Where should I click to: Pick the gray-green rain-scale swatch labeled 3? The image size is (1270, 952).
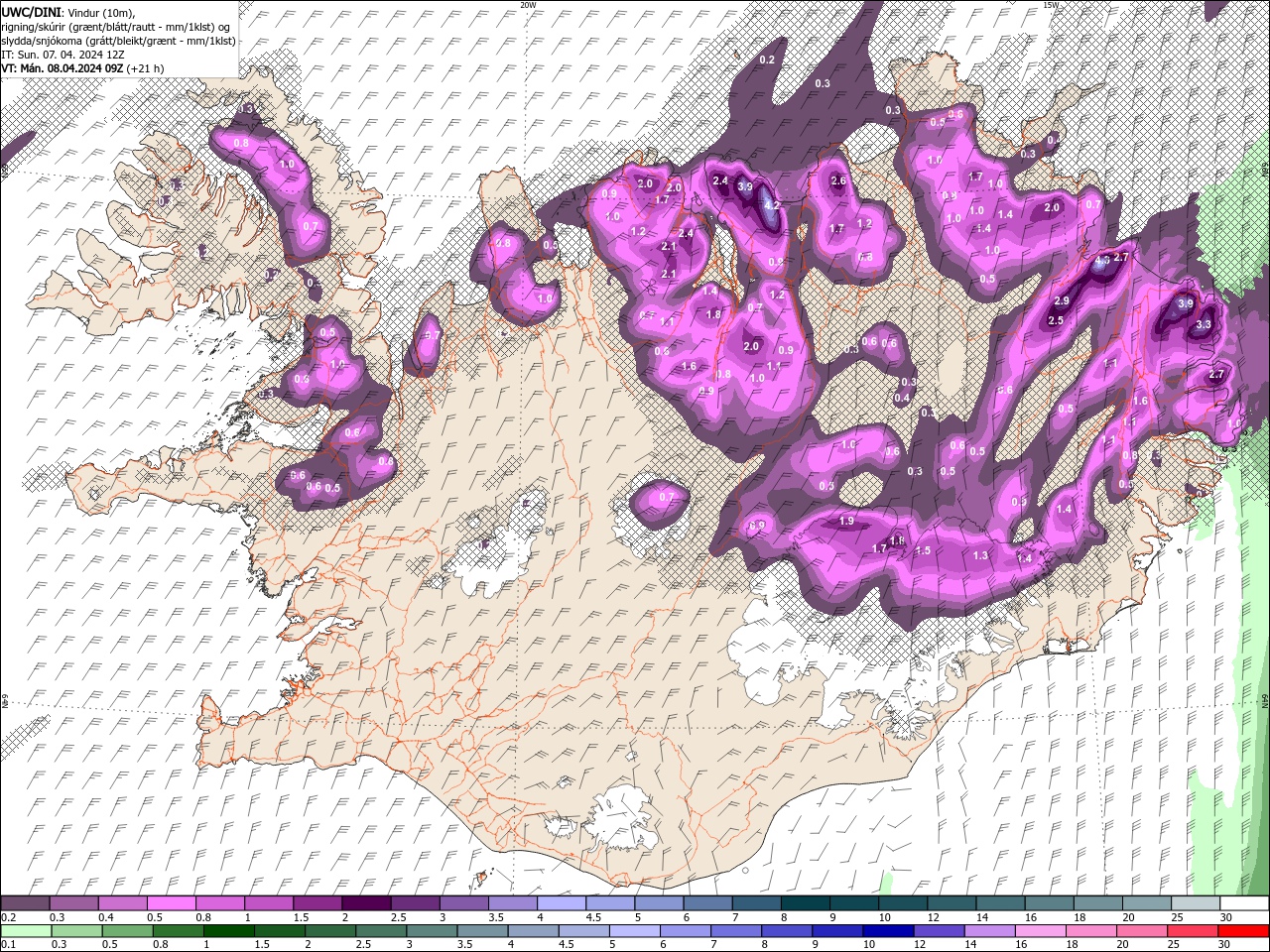pyautogui.click(x=433, y=931)
